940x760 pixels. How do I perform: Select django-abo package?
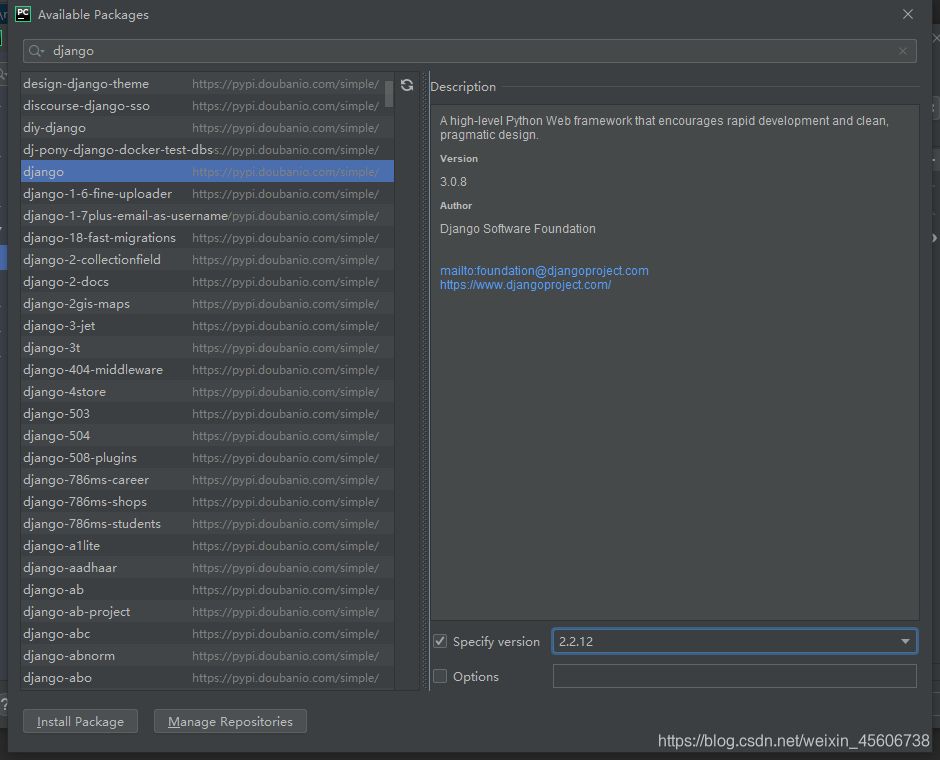click(207, 678)
